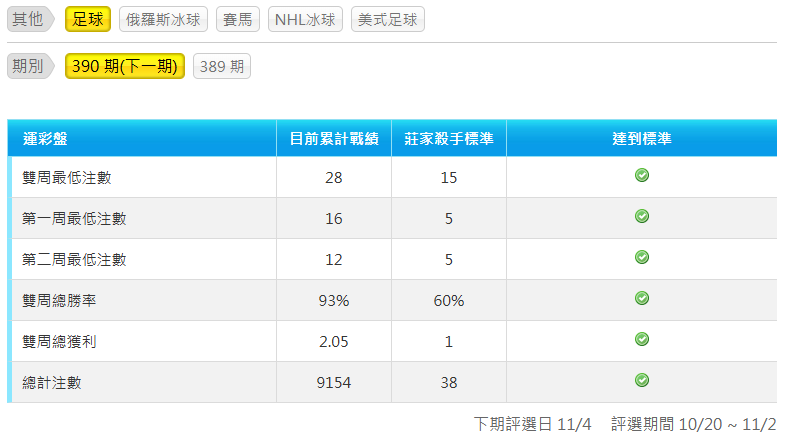Screen dimensions: 791x446
Task: Select green check icon for 雙周最低注數
Action: tap(642, 175)
